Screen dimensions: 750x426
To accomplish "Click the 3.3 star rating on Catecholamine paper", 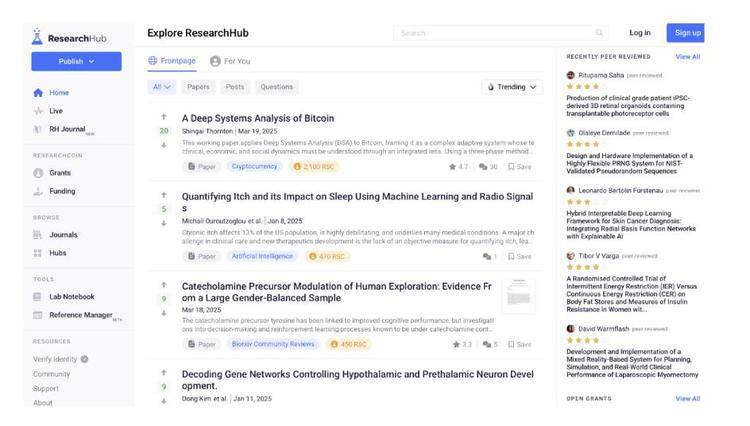I will 462,345.
